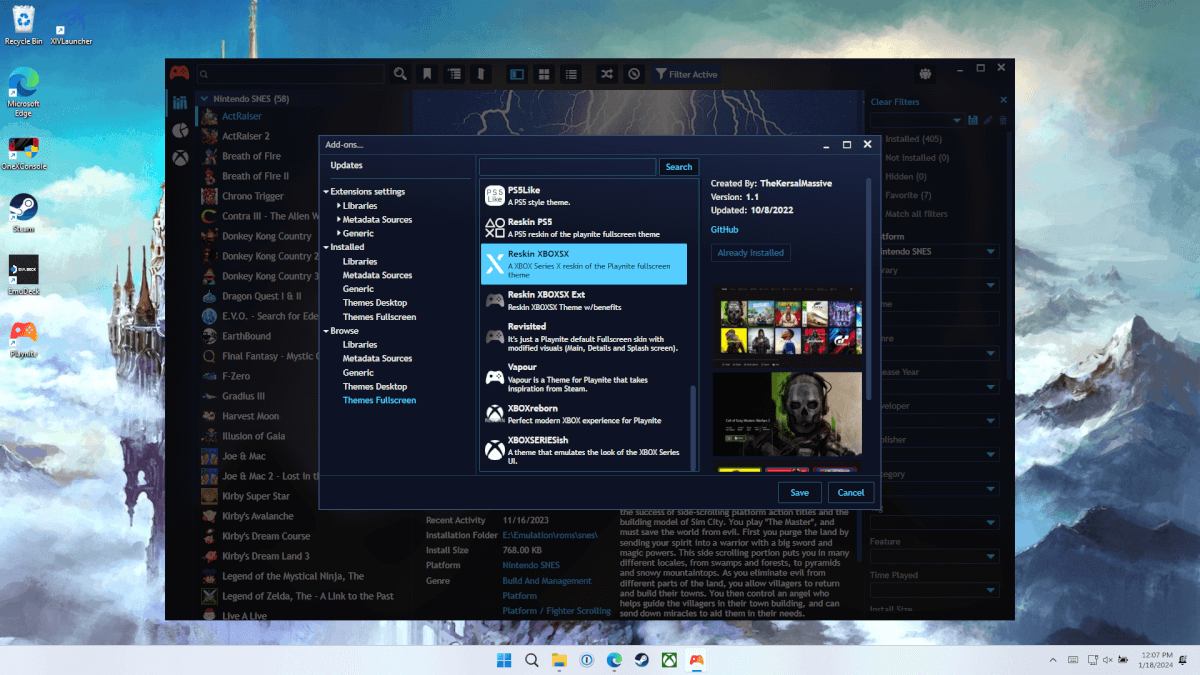
Task: Select Reskin XBOXSX Ext controller icon
Action: (494, 300)
